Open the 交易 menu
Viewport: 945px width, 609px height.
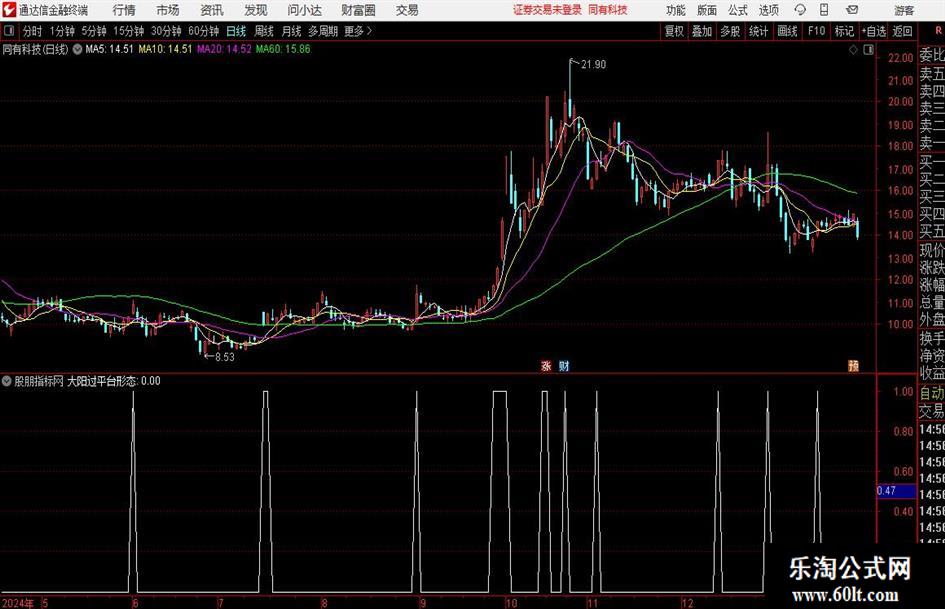point(407,10)
